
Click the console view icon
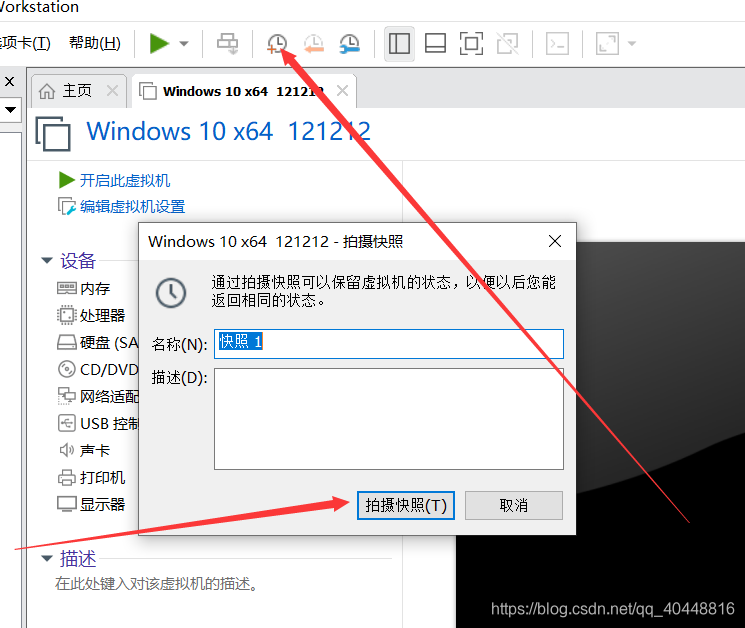coord(557,44)
